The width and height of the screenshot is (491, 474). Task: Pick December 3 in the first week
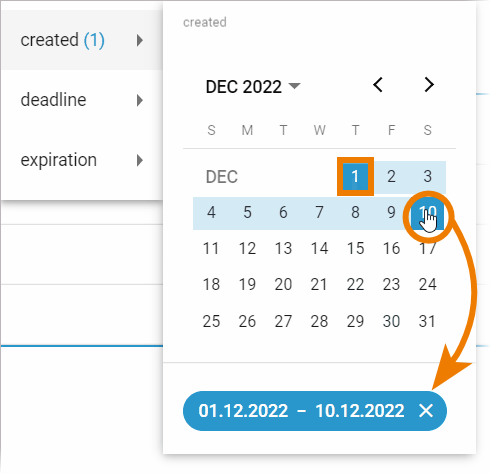[427, 176]
